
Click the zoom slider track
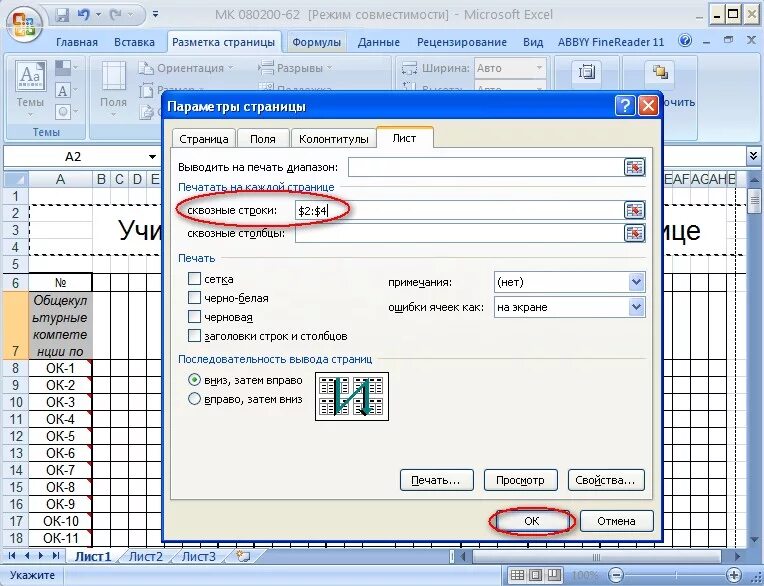675,575
